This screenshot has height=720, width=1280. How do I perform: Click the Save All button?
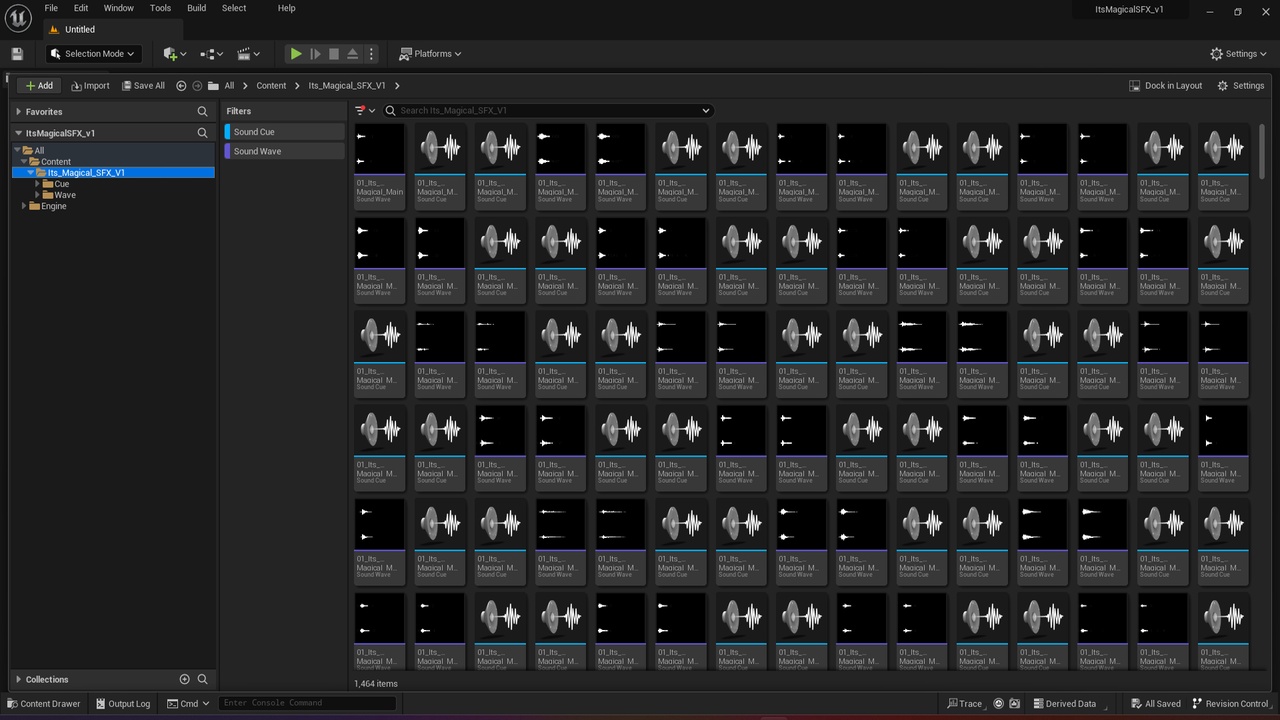143,86
